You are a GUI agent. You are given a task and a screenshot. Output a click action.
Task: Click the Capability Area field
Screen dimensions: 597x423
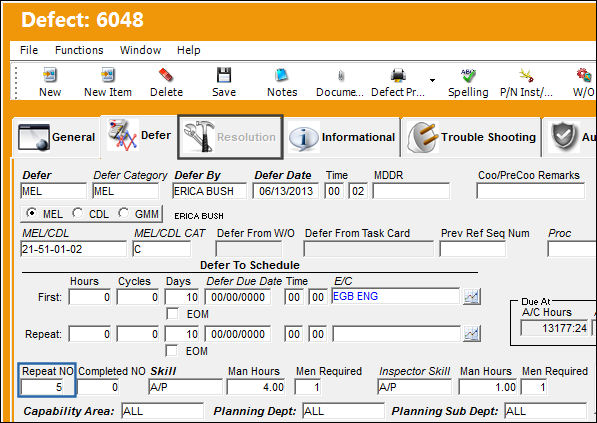pyautogui.click(x=162, y=411)
